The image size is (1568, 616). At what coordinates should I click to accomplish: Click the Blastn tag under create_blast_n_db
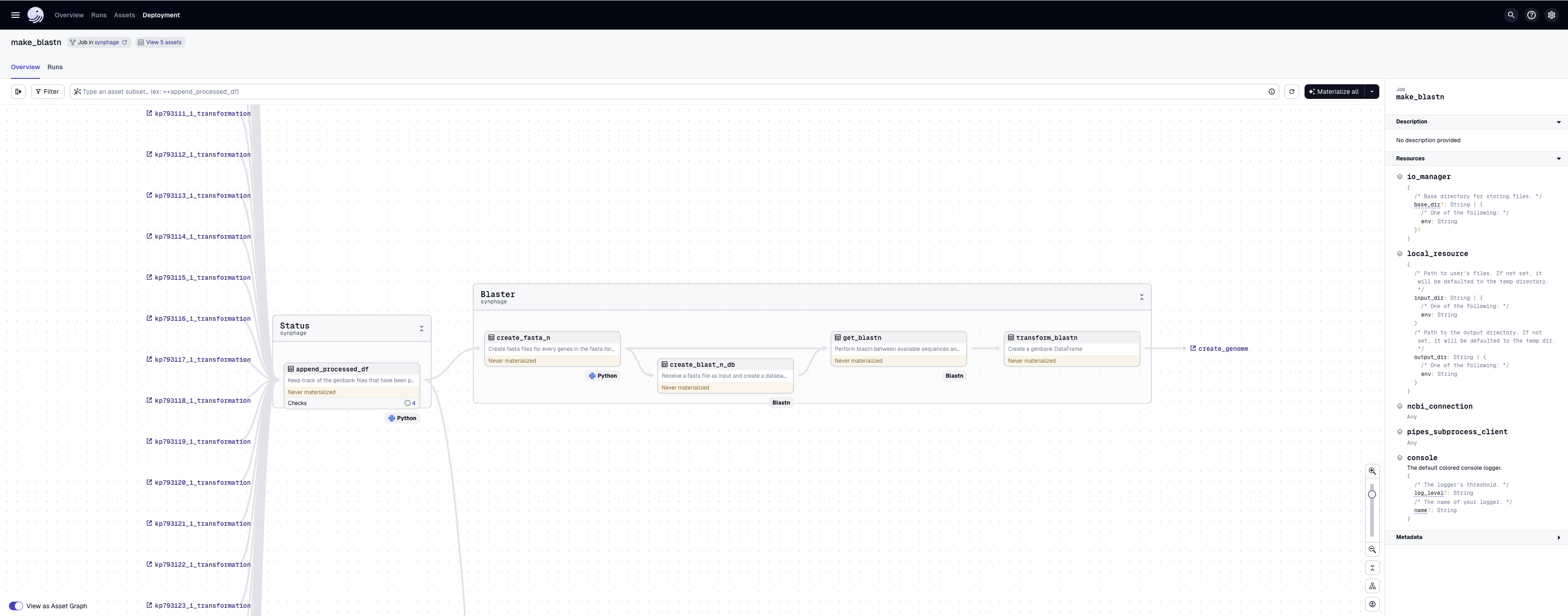(x=781, y=403)
